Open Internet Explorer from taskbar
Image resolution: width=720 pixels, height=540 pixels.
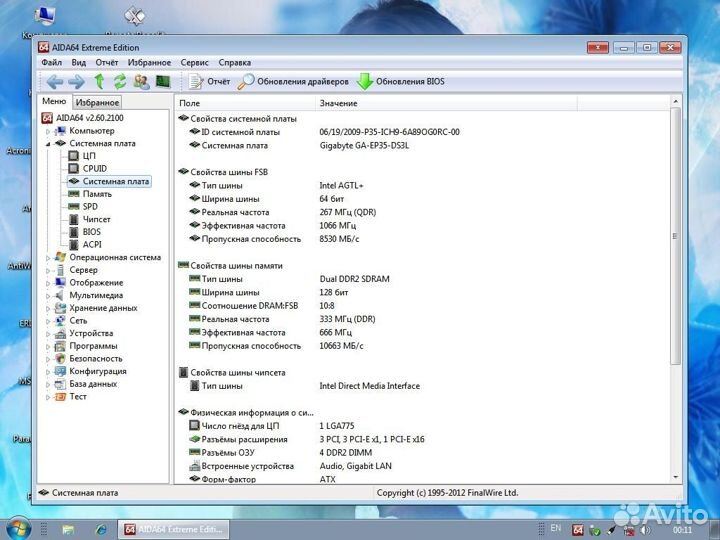(101, 530)
